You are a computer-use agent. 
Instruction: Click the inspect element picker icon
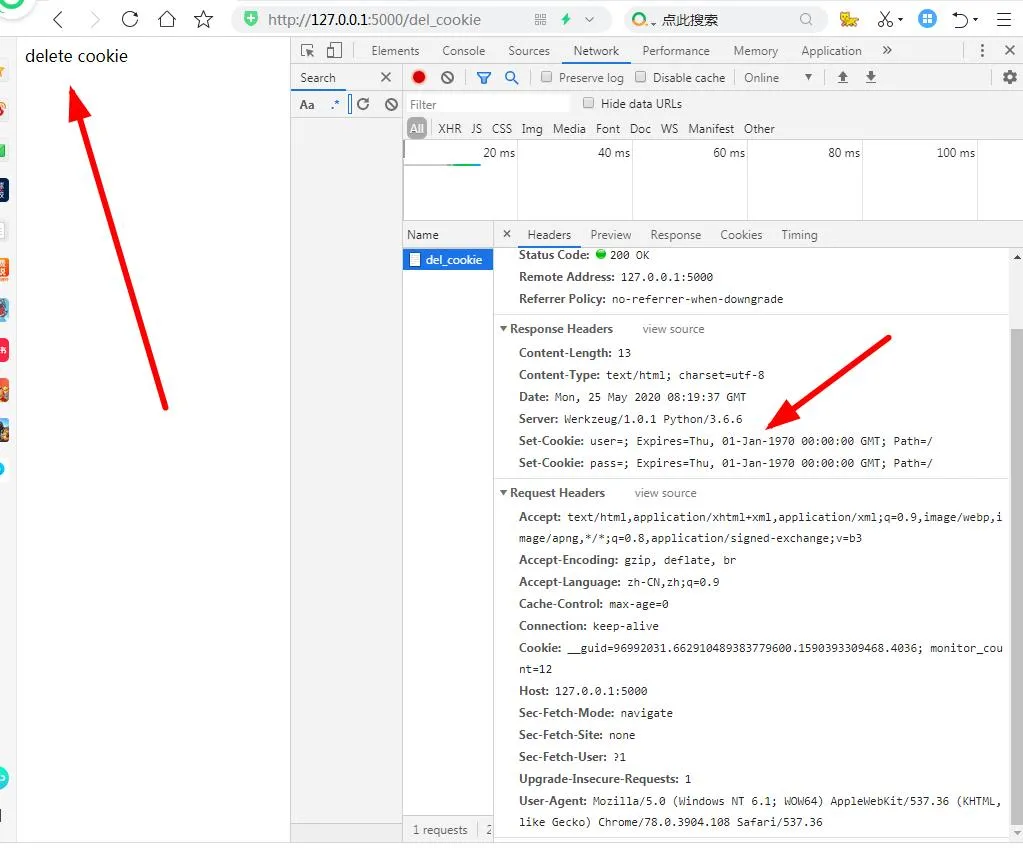coord(308,51)
